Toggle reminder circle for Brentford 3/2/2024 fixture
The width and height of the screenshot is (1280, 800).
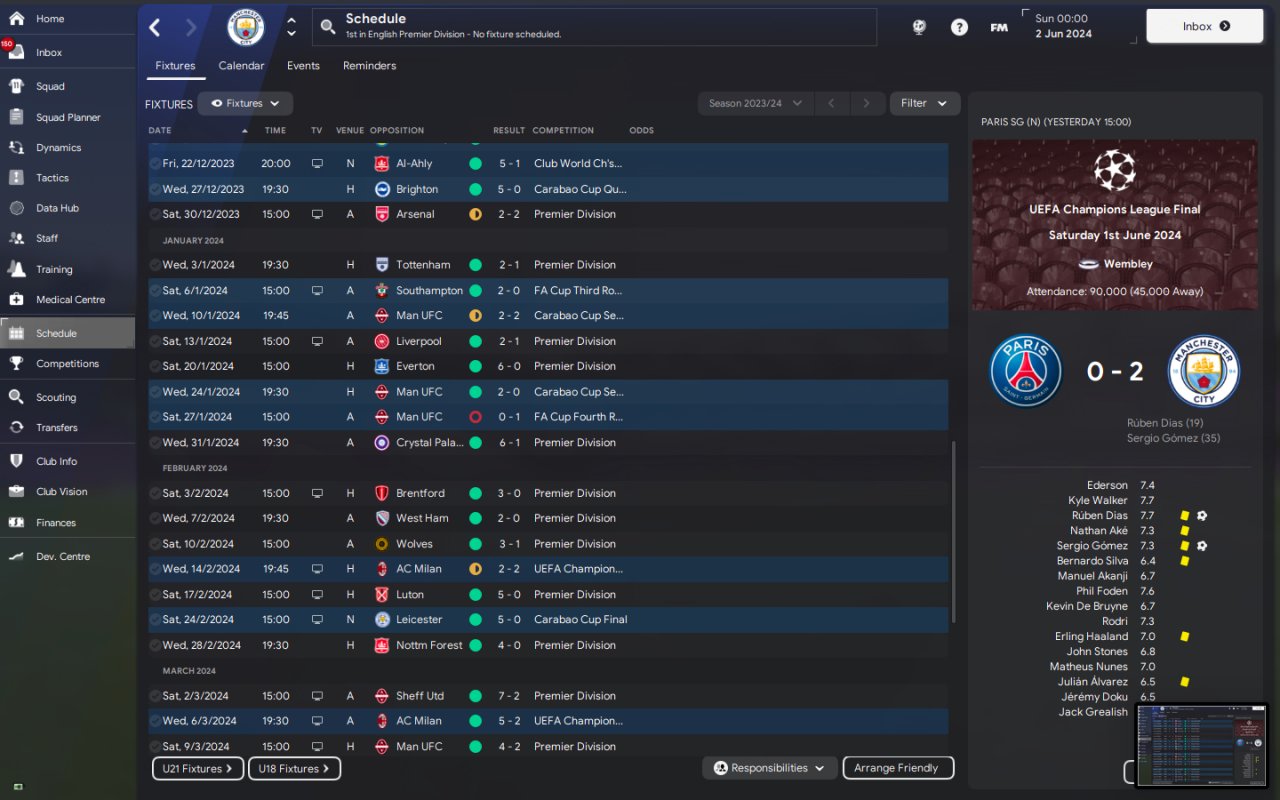tap(155, 493)
